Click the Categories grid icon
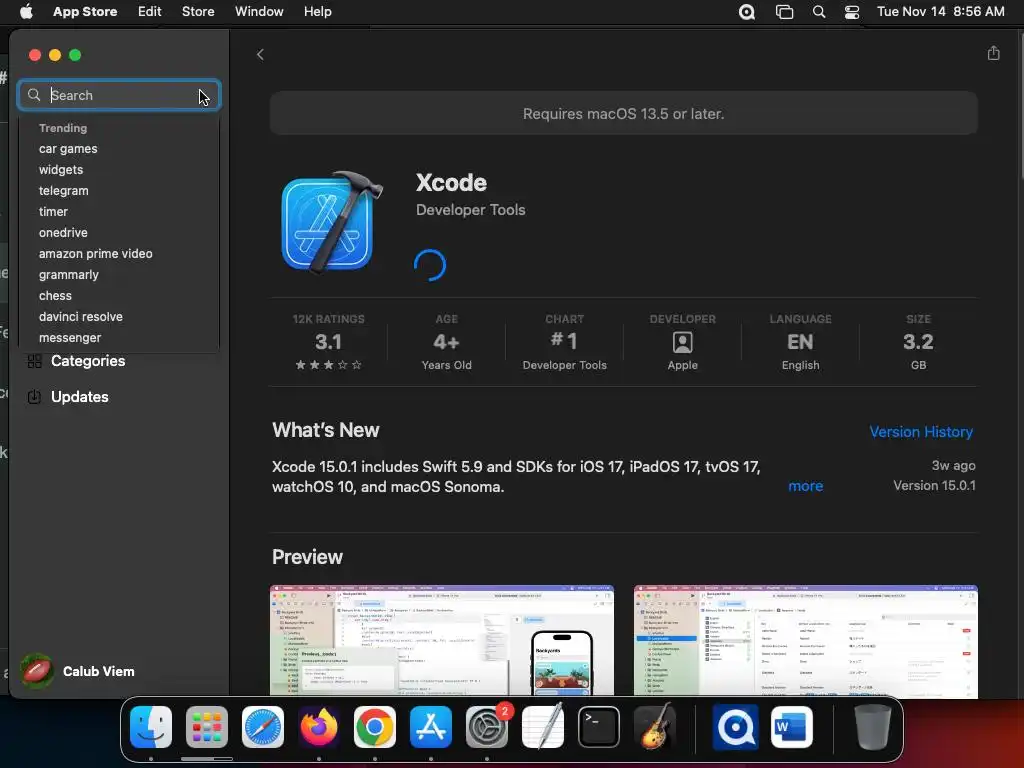The height and width of the screenshot is (768, 1024). [x=35, y=361]
